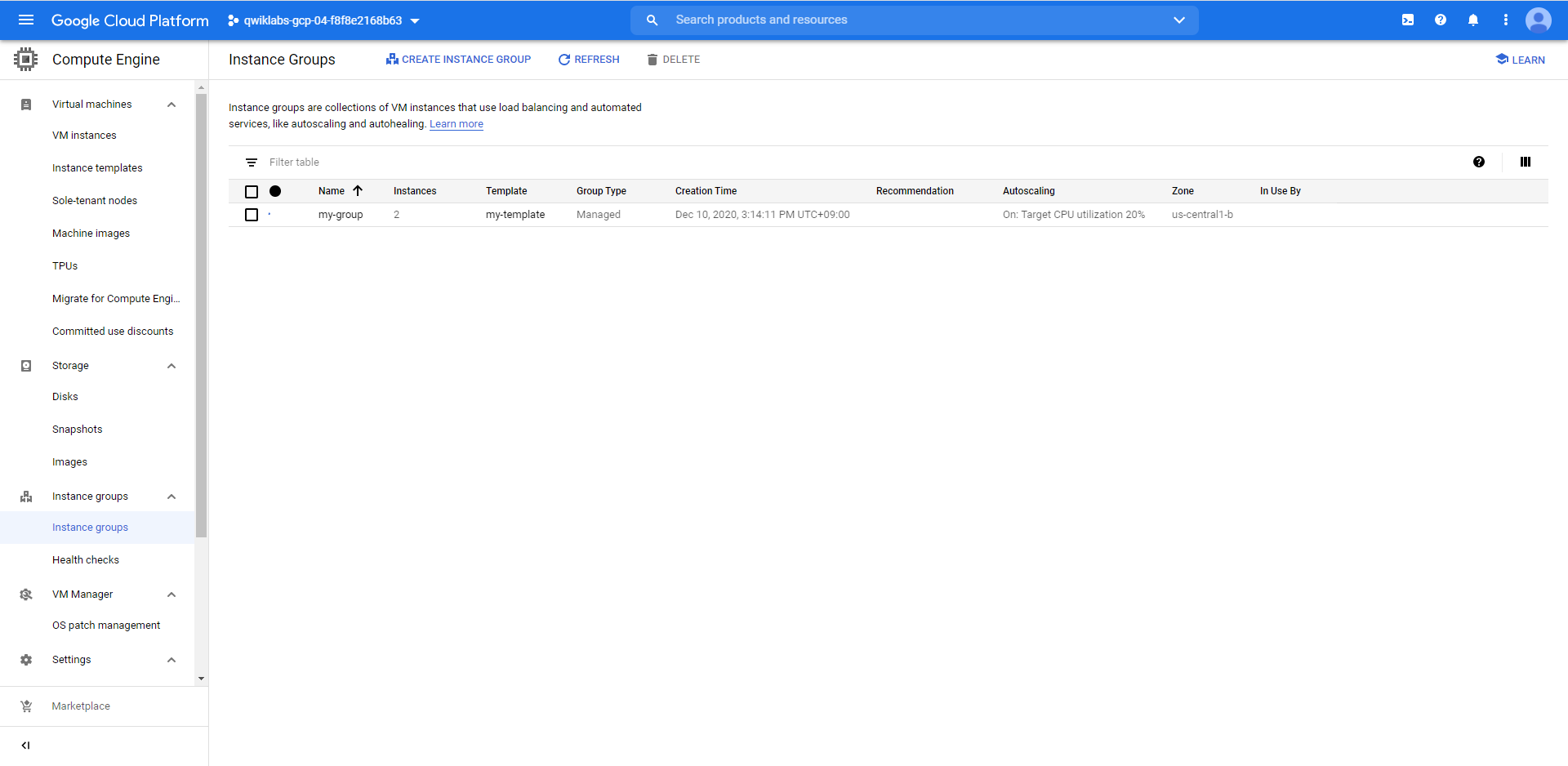Open VM instances in sidebar
This screenshot has width=1568, height=766.
84,136
